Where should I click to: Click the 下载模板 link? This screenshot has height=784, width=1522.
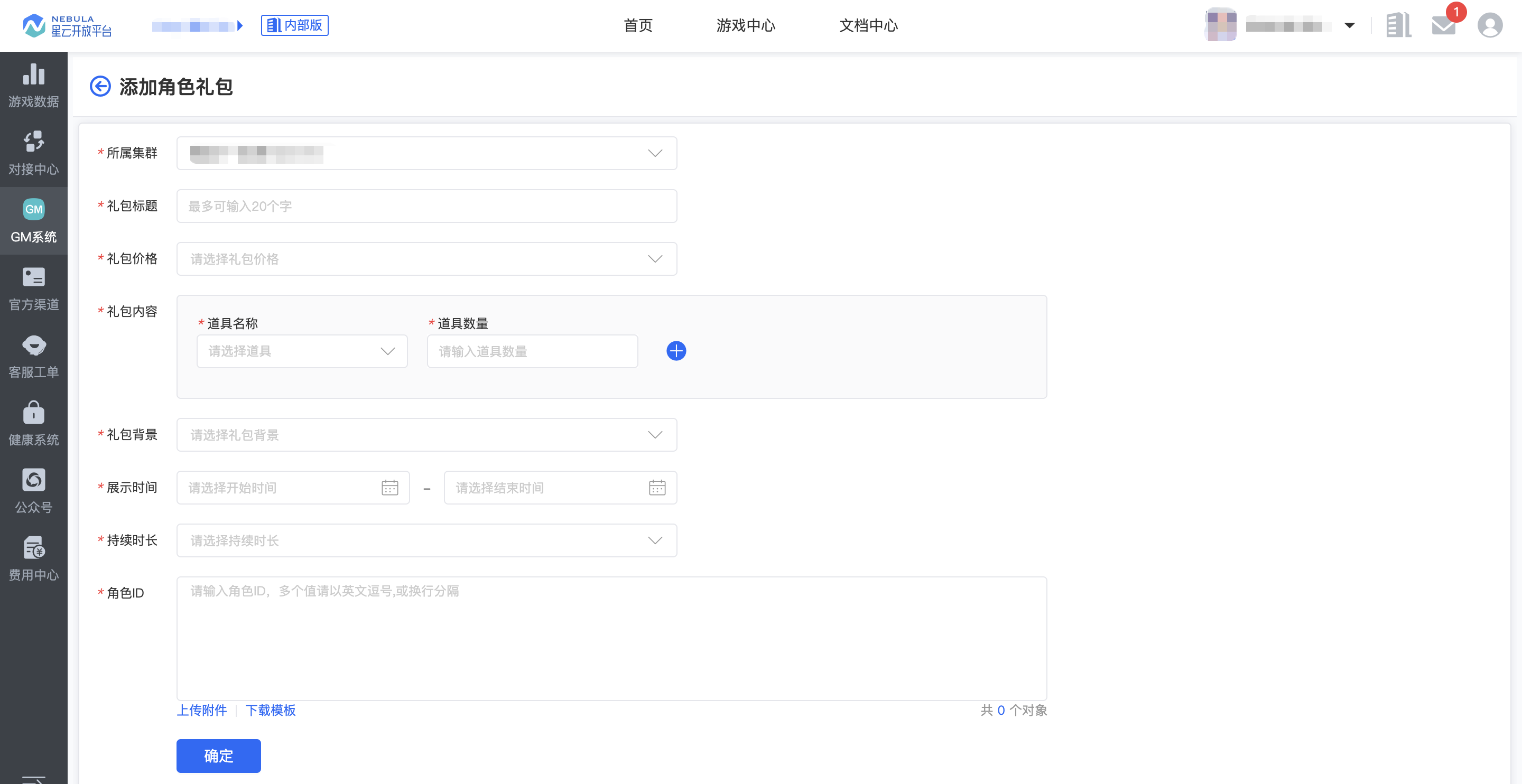tap(271, 710)
